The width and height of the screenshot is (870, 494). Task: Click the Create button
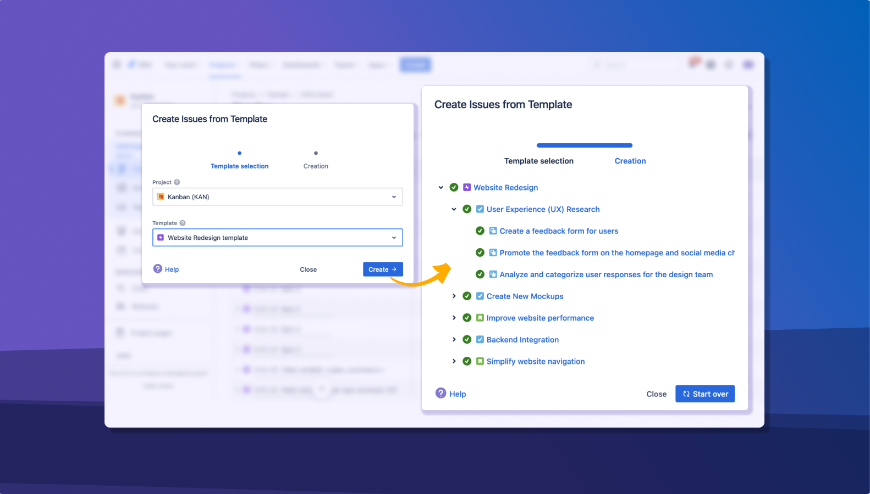(382, 269)
